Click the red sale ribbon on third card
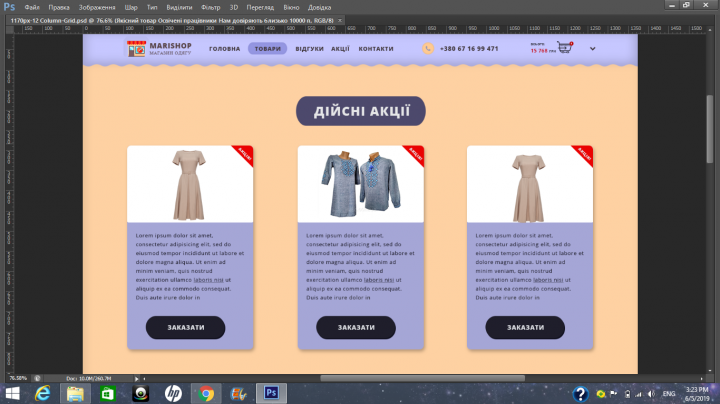The height and width of the screenshot is (404, 720). 584,154
